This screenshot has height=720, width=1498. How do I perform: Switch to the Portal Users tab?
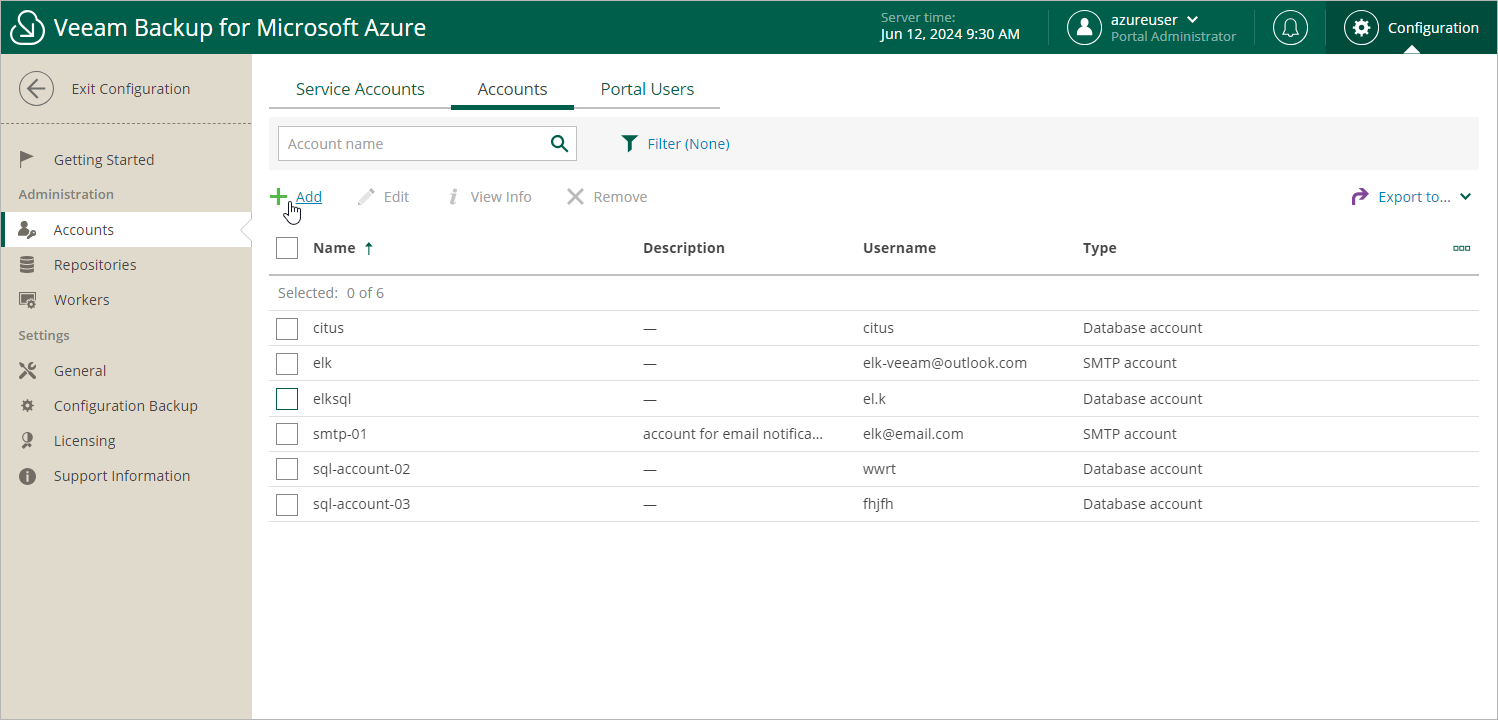coord(647,89)
